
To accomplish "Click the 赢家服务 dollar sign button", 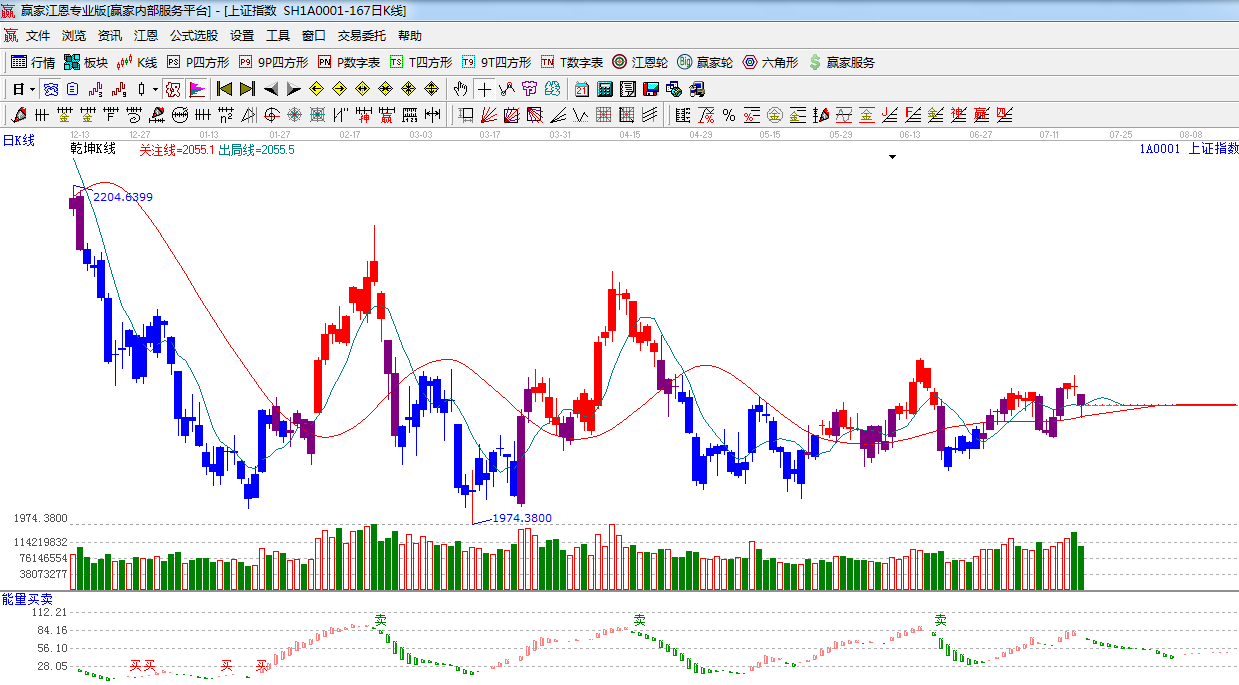I will (841, 62).
